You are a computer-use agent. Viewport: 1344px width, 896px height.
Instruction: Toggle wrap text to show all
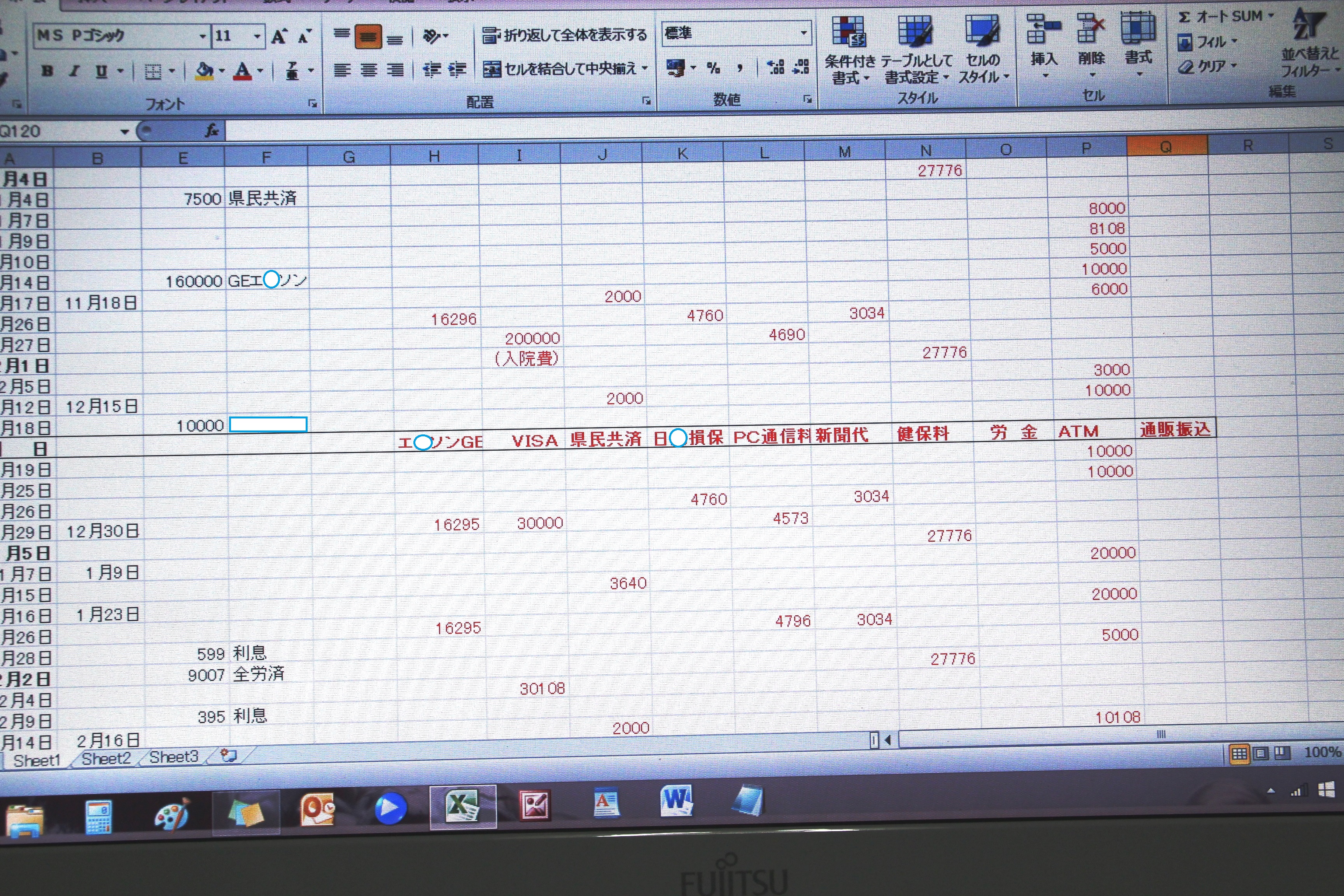click(x=564, y=35)
